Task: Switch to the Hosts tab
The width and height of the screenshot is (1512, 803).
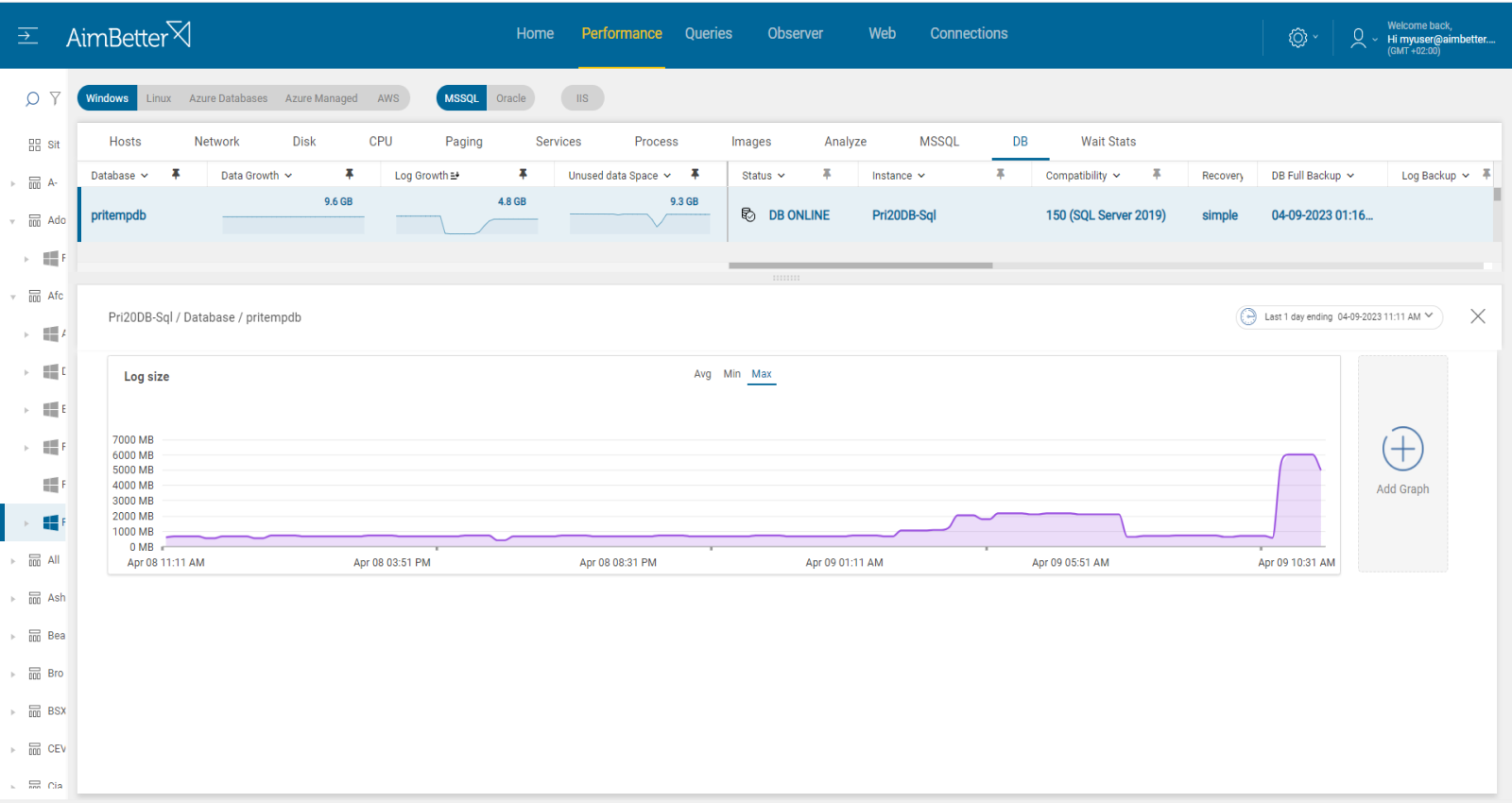Action: click(125, 142)
